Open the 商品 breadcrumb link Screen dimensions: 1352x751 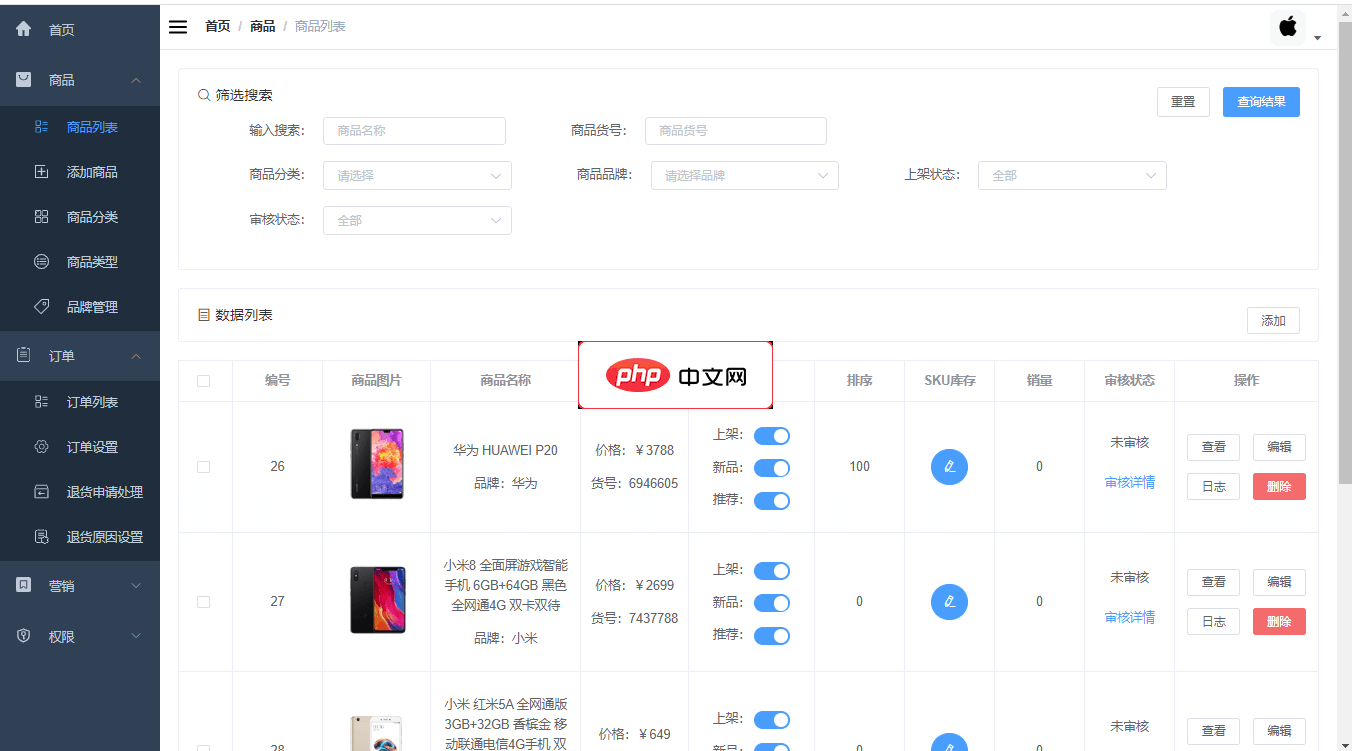(x=262, y=25)
